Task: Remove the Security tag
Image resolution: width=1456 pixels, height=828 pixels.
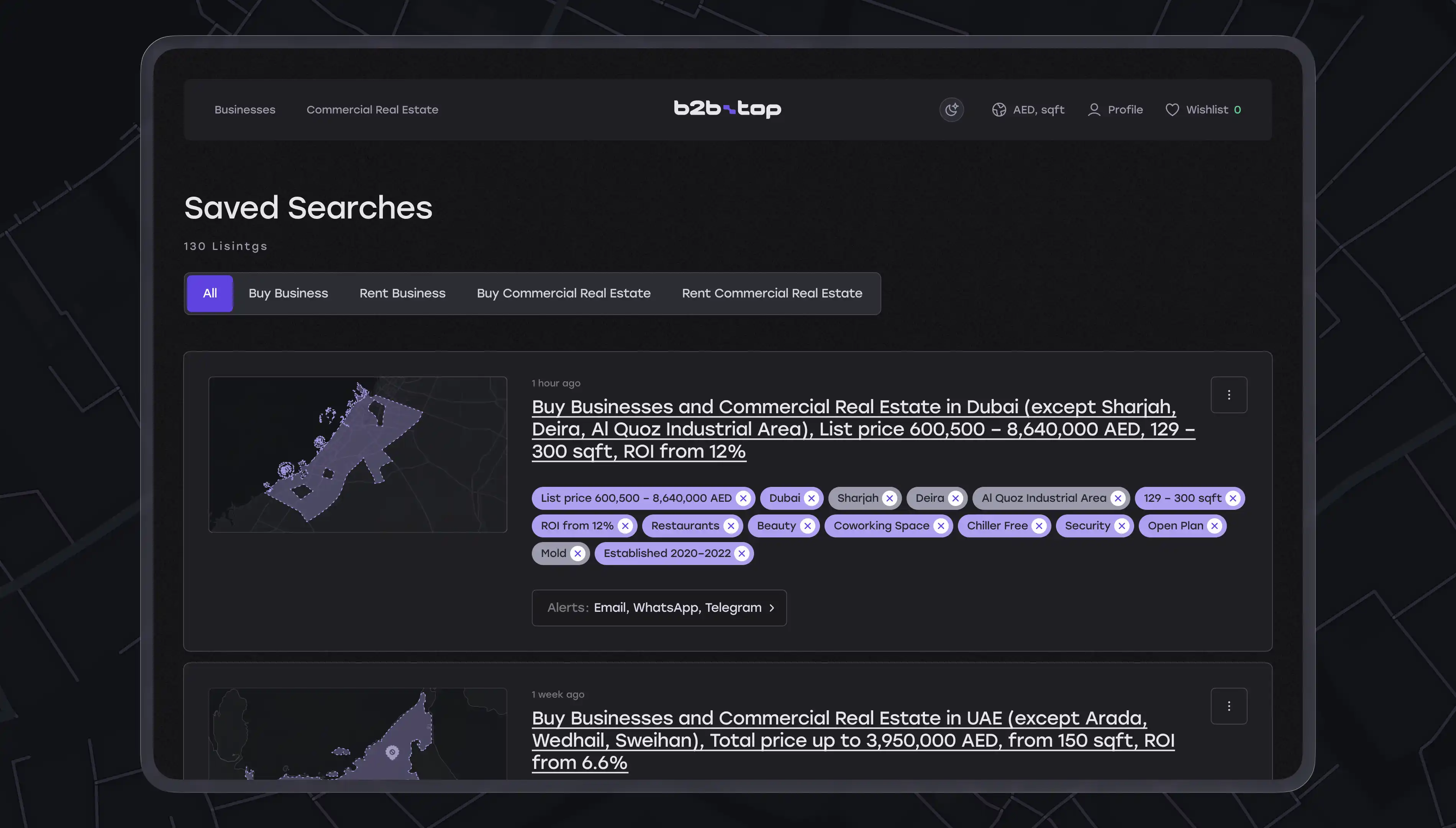Action: coord(1121,526)
